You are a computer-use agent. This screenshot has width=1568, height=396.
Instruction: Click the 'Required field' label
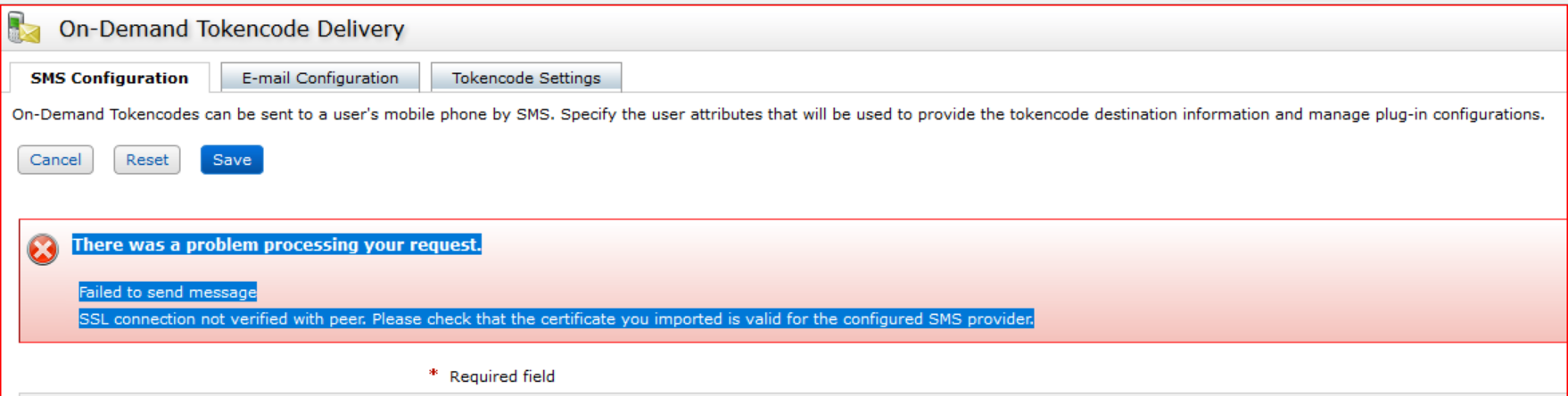[502, 376]
